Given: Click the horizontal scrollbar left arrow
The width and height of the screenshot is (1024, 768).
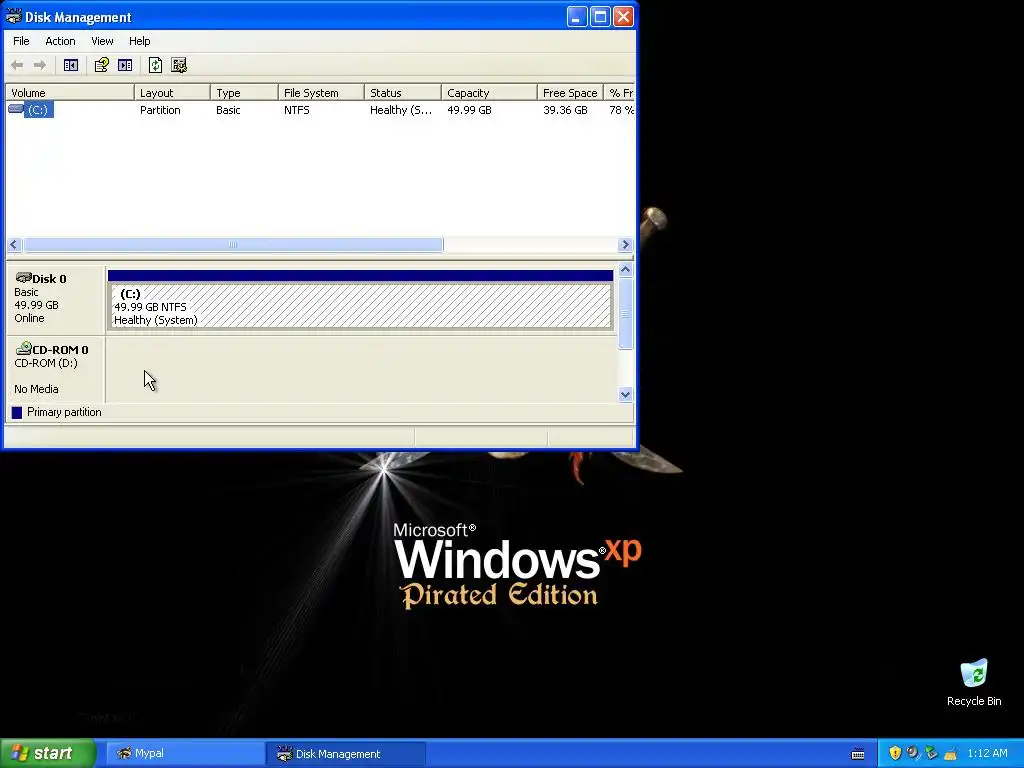Looking at the screenshot, I should (14, 244).
